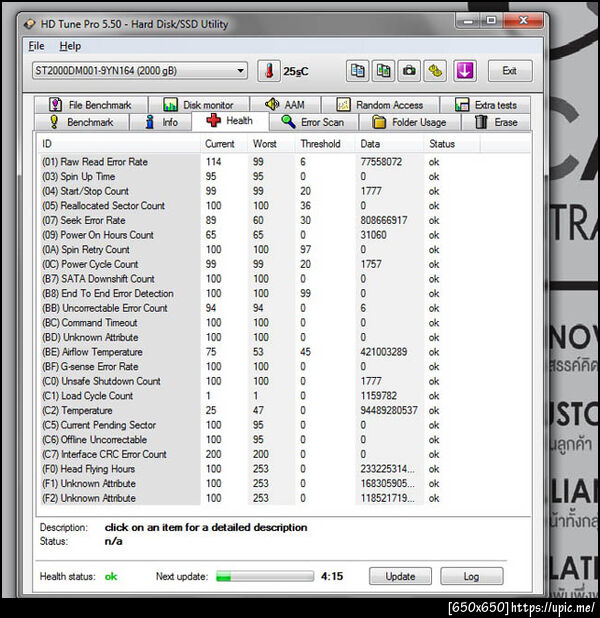Screen dimensions: 600x618
Task: Click the Update button
Action: tap(400, 576)
